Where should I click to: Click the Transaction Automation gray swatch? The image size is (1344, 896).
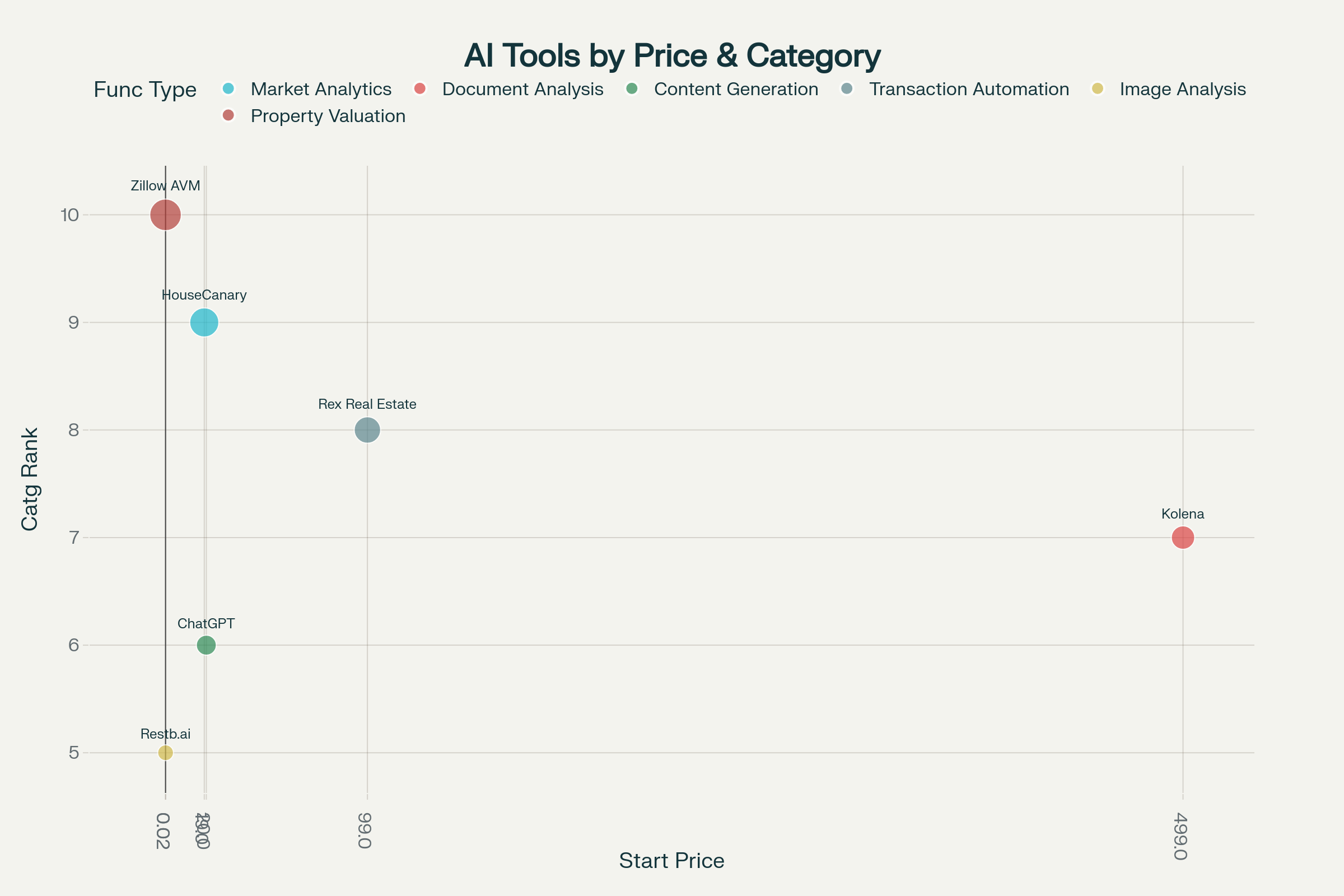[847, 88]
